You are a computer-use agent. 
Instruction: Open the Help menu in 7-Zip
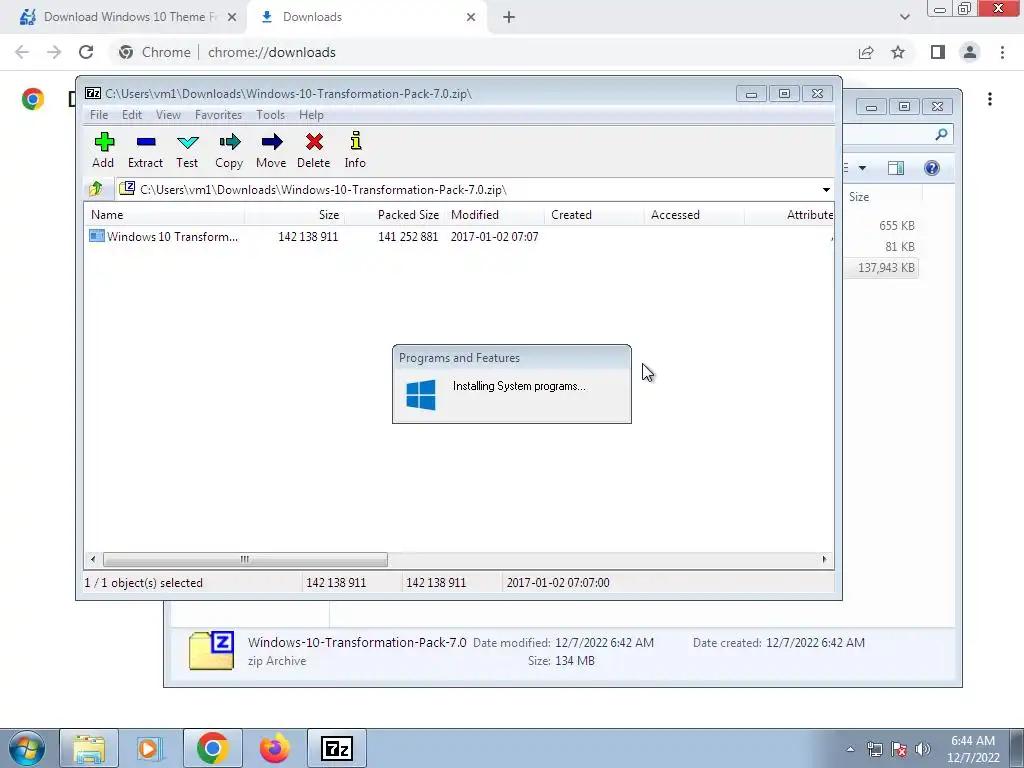click(x=312, y=115)
